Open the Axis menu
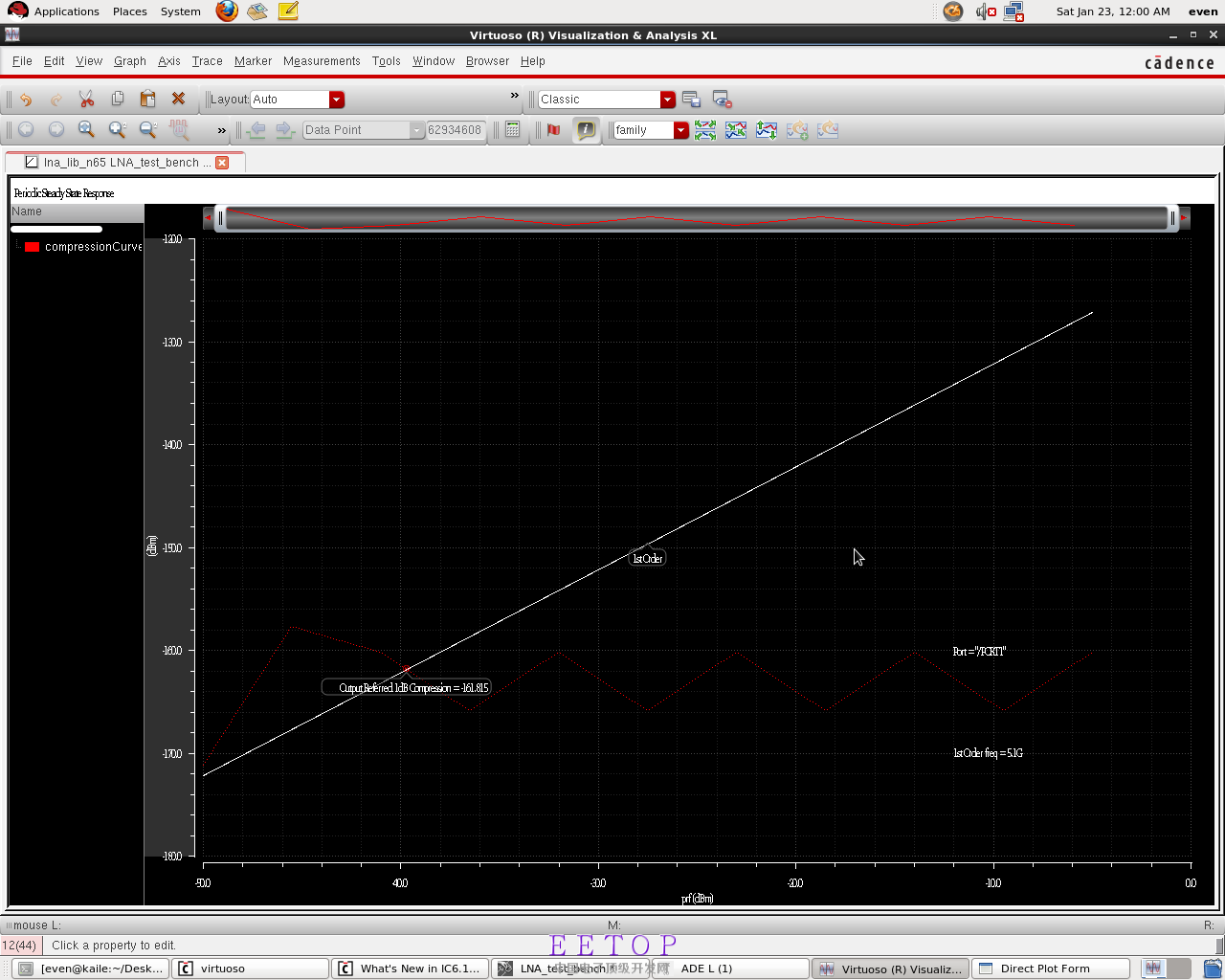The height and width of the screenshot is (980, 1225). coord(169,61)
